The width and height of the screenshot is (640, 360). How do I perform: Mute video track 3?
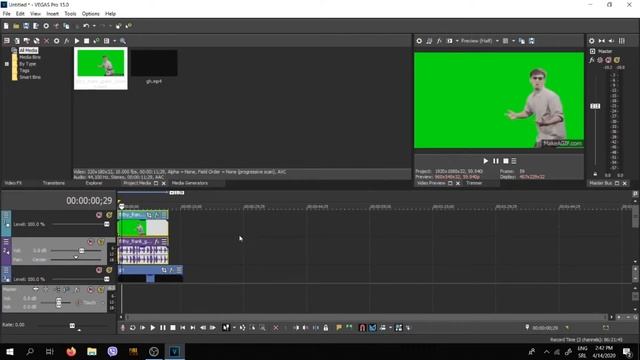coord(99,270)
